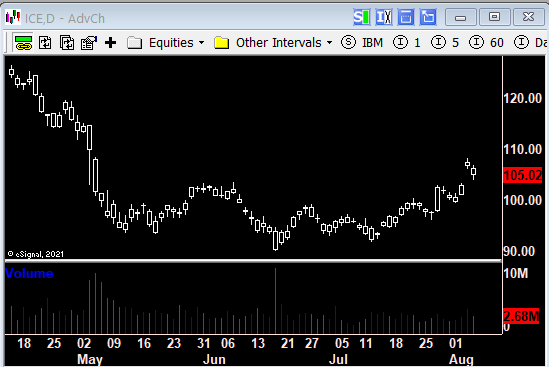Click the blue pop-out window icon in title bar
The width and height of the screenshot is (549, 367).
428,17
